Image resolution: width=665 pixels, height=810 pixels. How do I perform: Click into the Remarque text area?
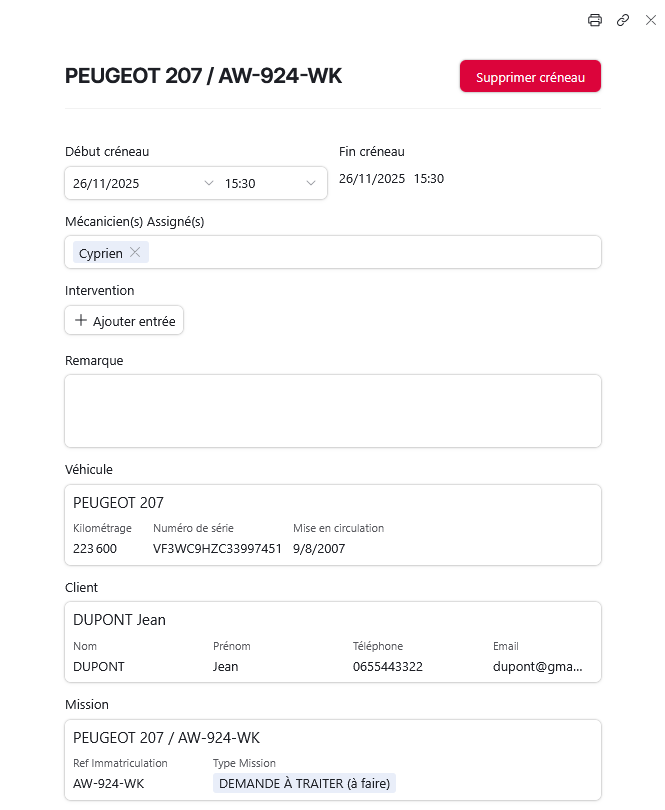pyautogui.click(x=332, y=410)
